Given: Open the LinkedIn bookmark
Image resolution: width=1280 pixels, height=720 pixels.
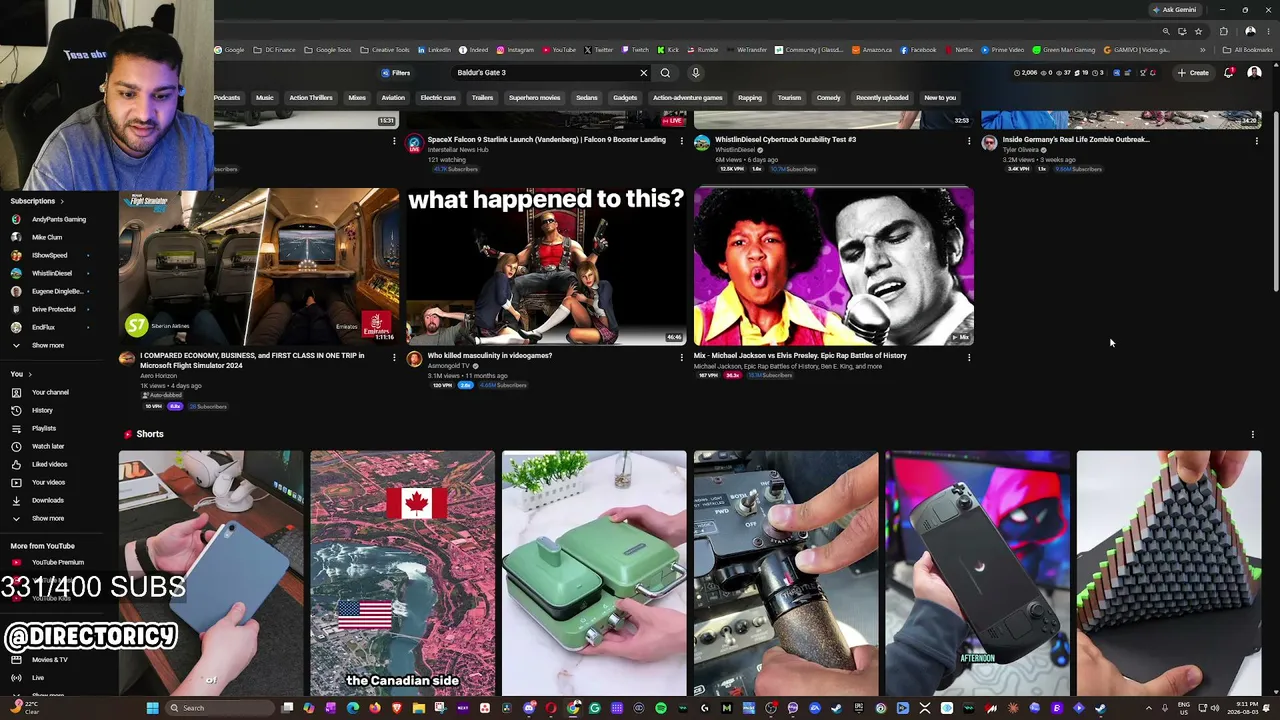Looking at the screenshot, I should point(435,50).
